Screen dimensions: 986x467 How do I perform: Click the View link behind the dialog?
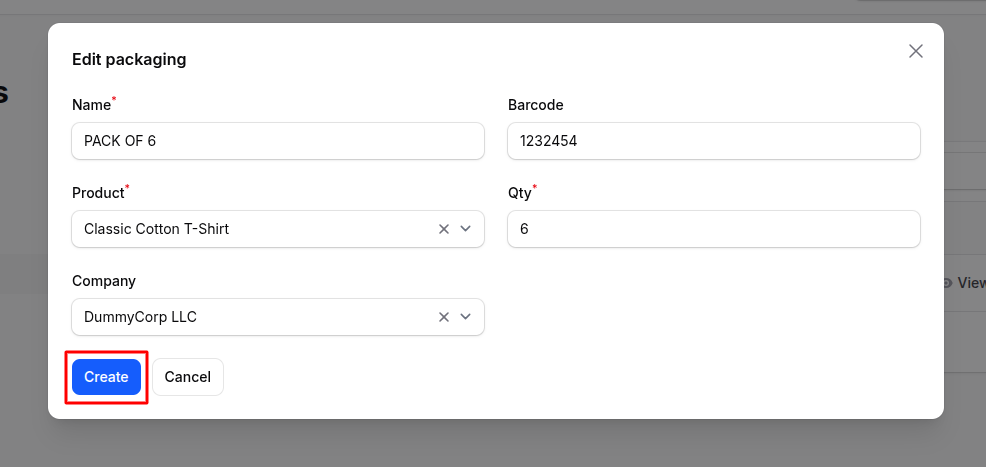968,283
